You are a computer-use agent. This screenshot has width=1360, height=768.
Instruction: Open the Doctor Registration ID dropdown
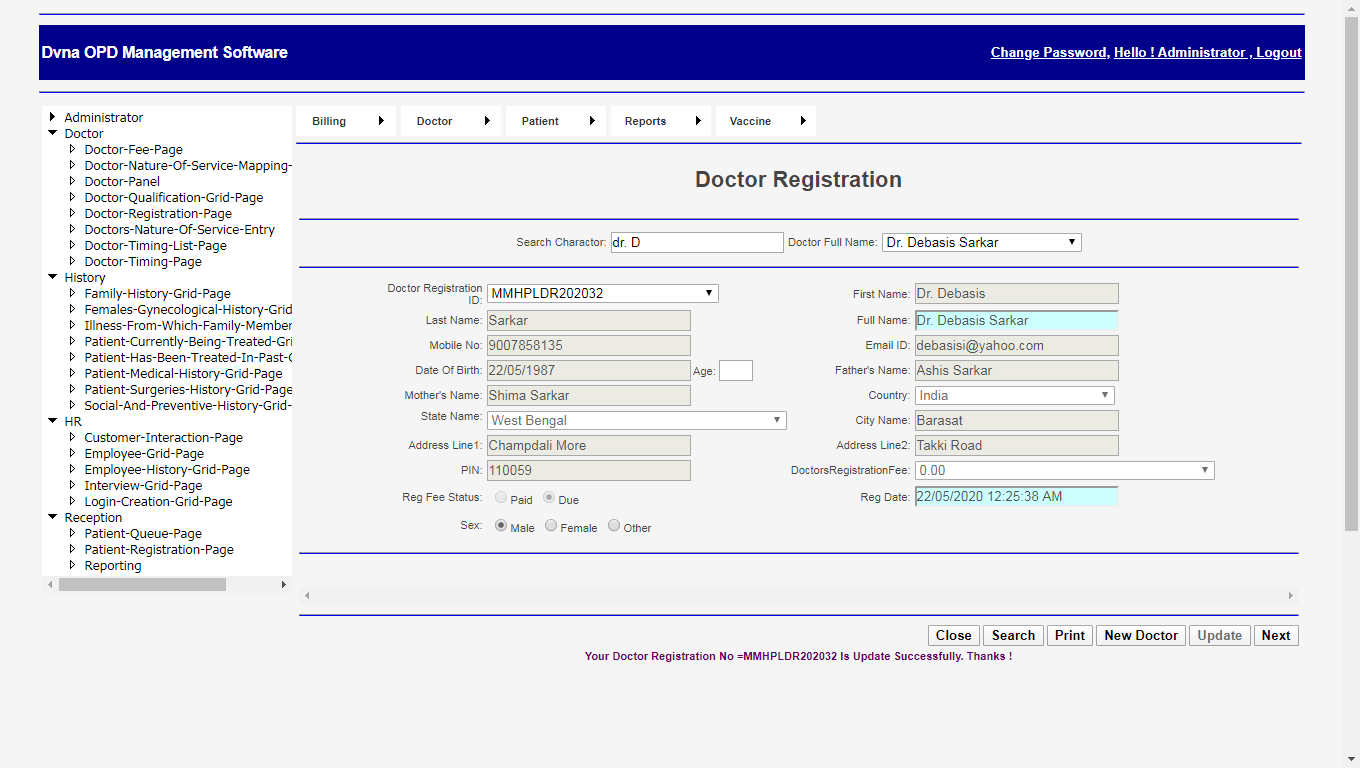pos(602,293)
